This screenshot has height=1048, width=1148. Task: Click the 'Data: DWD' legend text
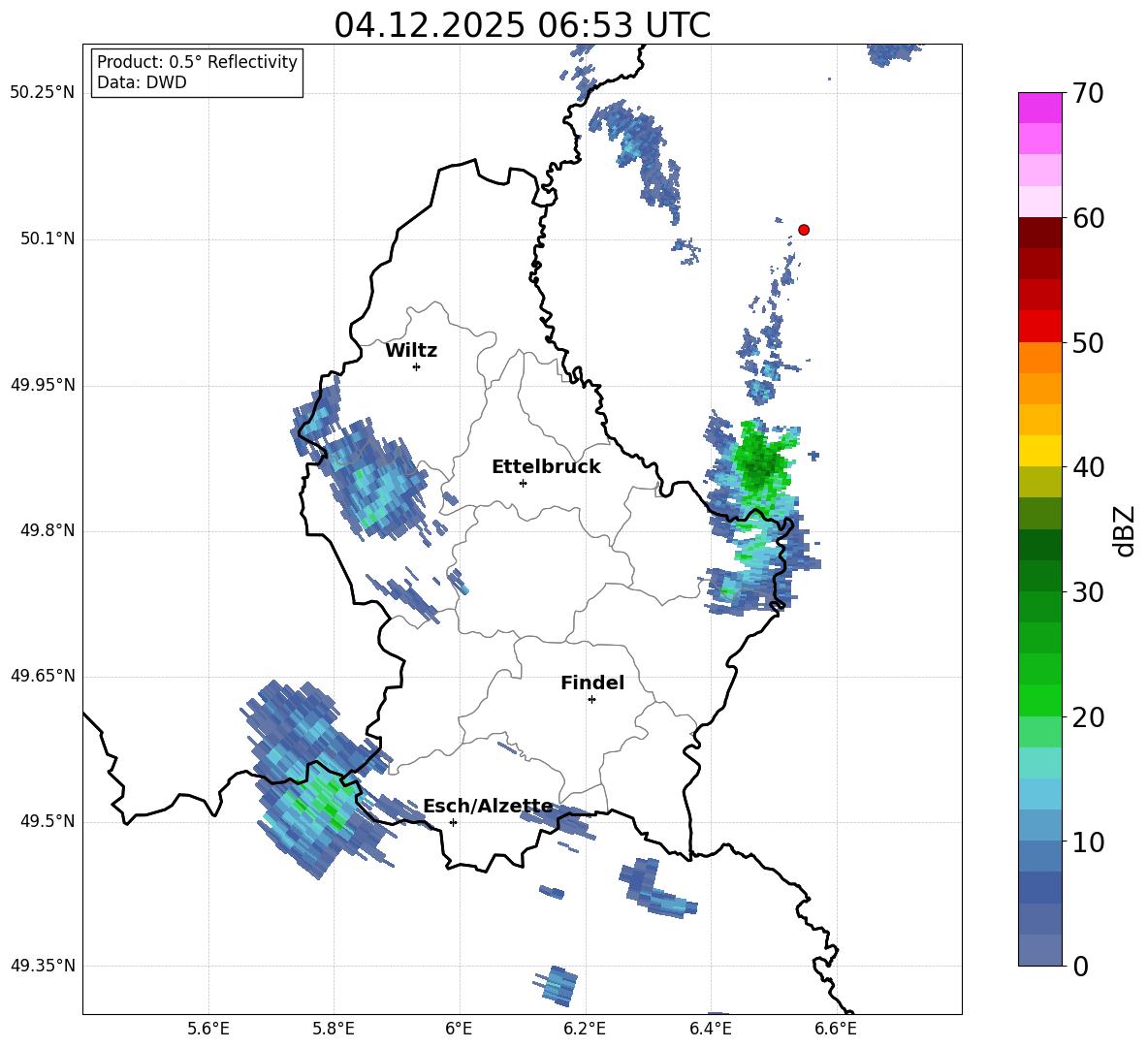tap(142, 82)
